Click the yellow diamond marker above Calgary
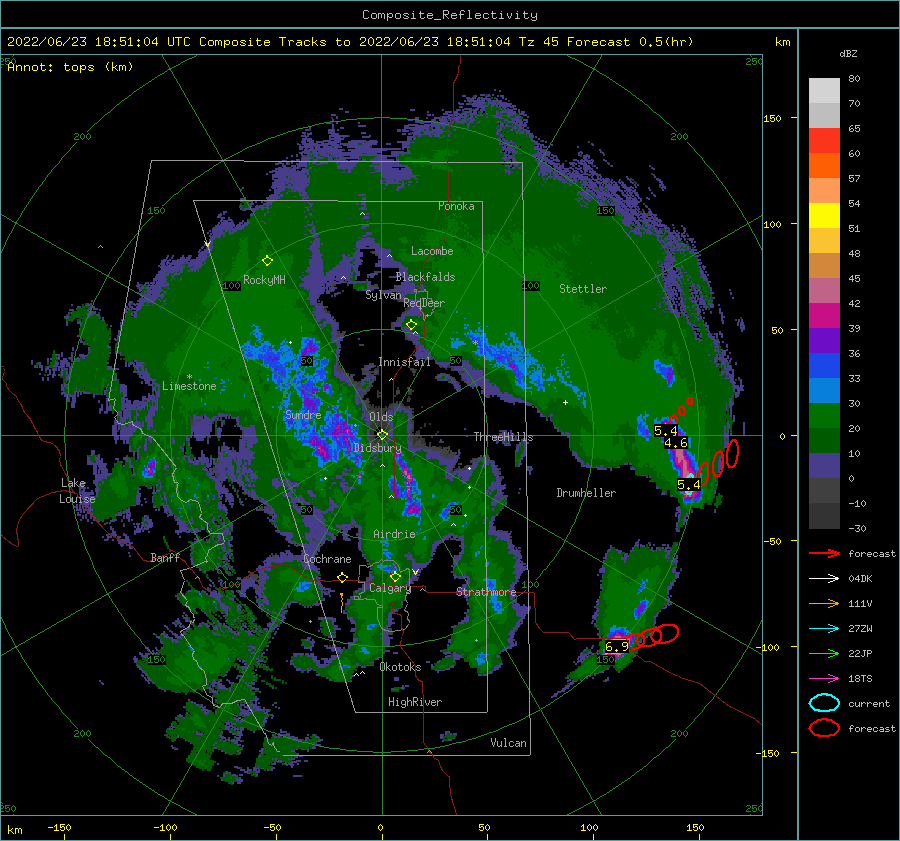This screenshot has height=841, width=900. pos(395,576)
